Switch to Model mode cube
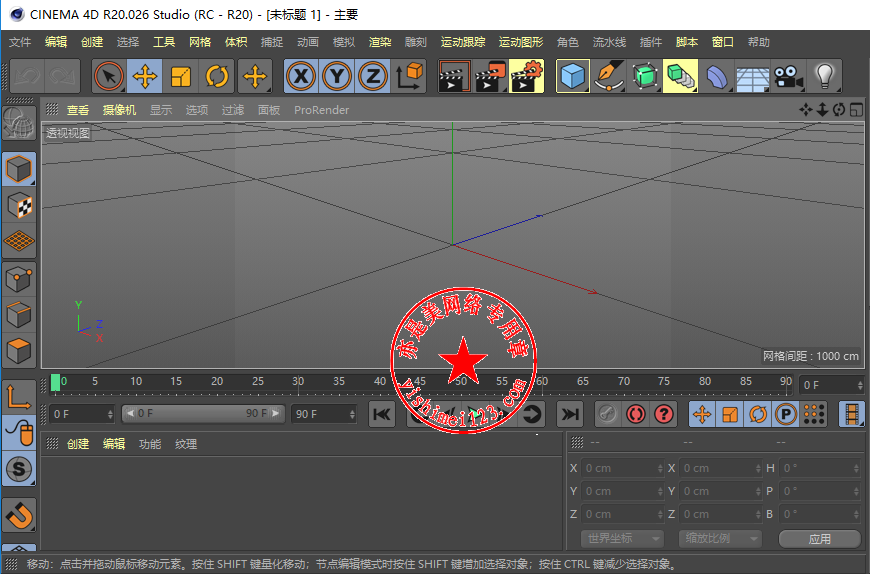Screen dimensions: 870x574 19,169
